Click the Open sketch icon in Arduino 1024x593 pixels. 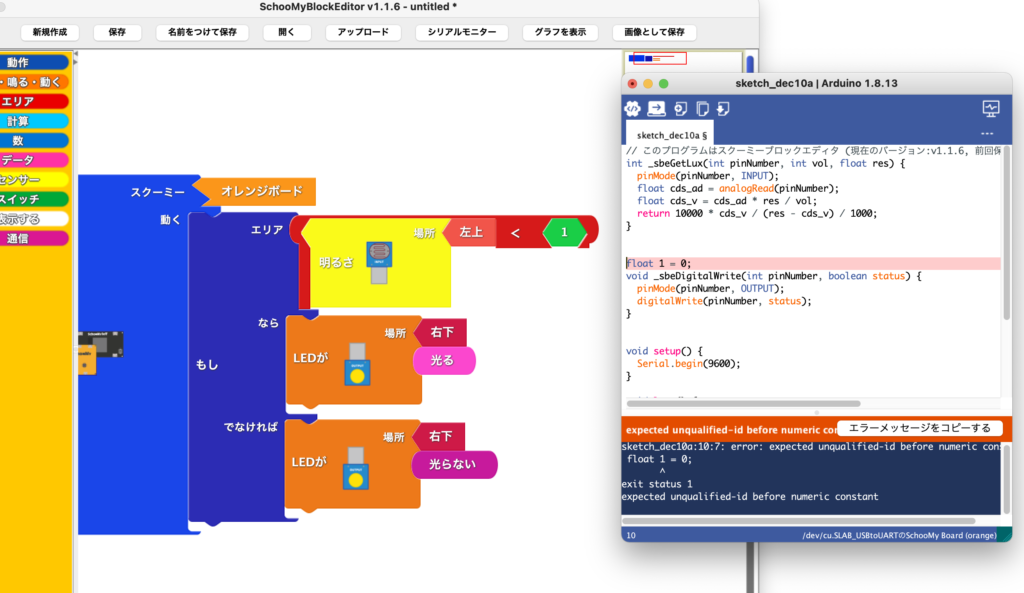coord(702,109)
